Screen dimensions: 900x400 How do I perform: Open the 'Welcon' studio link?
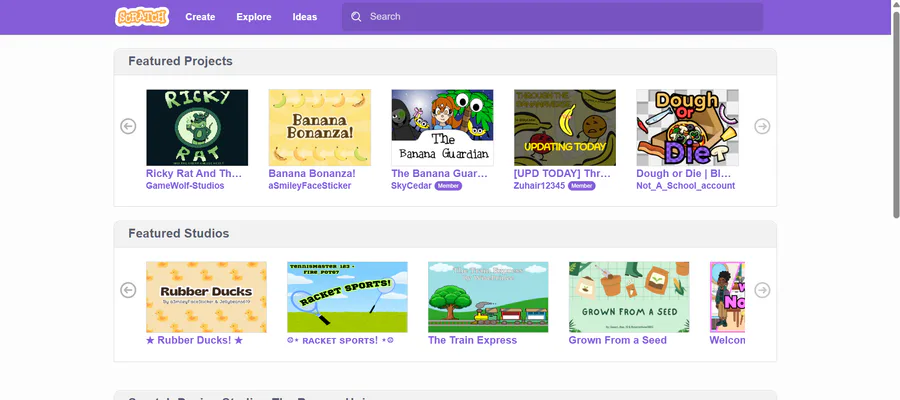[727, 340]
